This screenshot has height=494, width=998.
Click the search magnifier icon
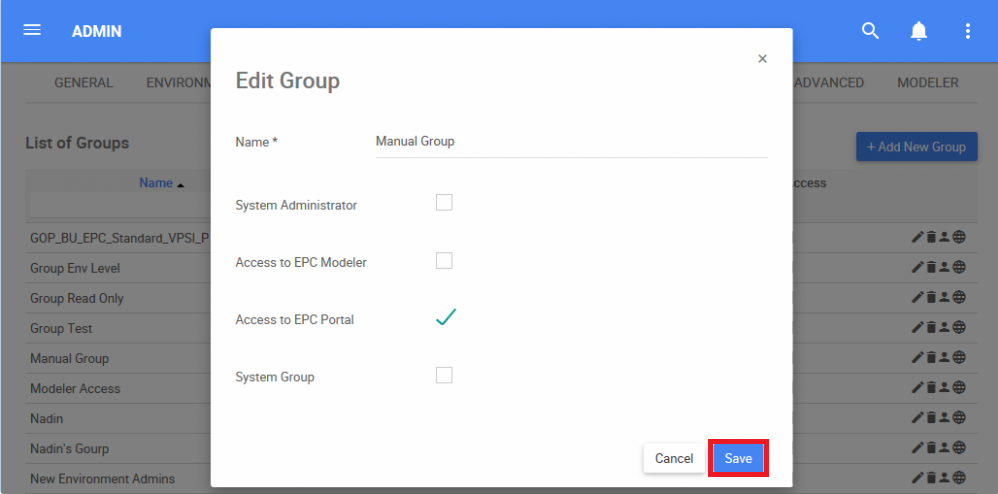pos(870,31)
